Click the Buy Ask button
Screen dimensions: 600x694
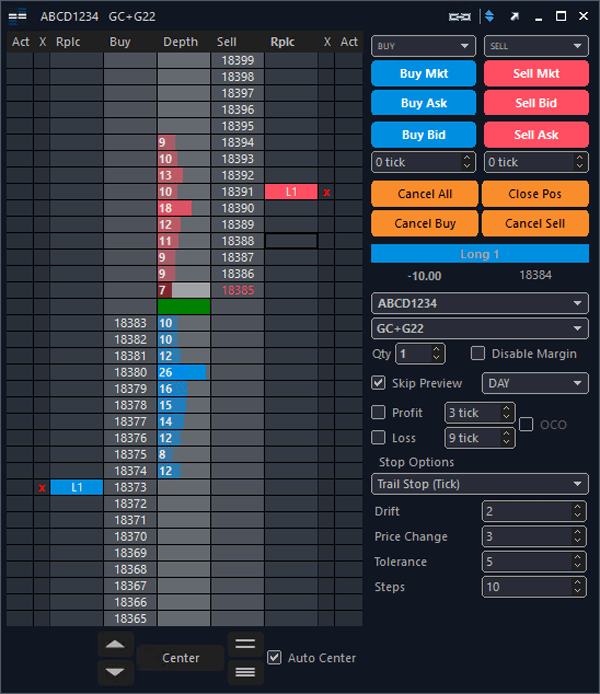[423, 103]
